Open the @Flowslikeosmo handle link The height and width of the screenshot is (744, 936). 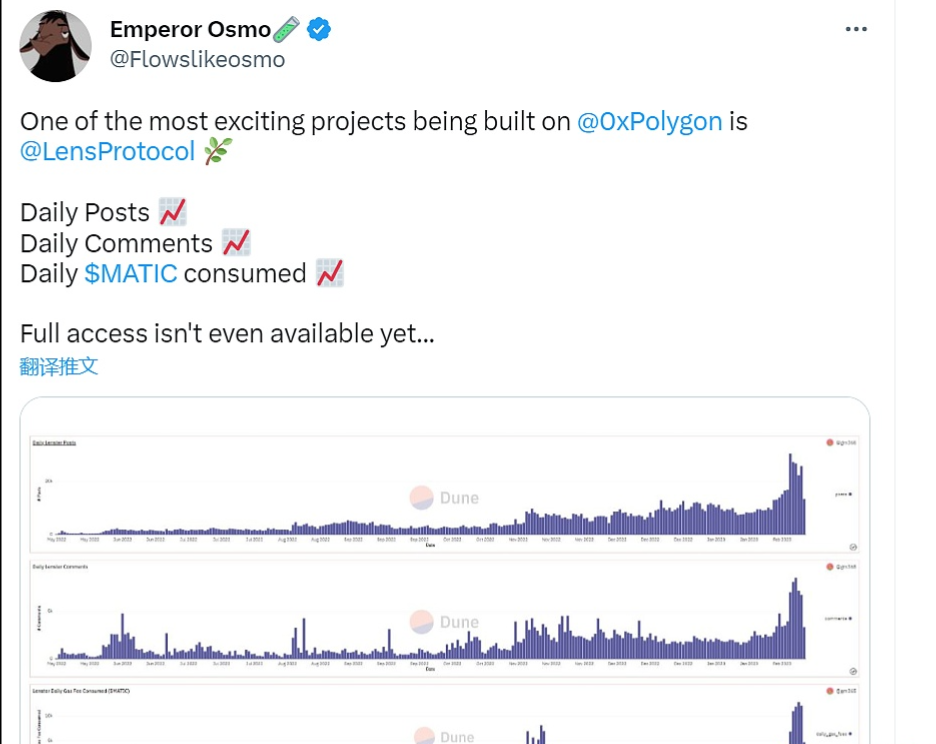[197, 60]
